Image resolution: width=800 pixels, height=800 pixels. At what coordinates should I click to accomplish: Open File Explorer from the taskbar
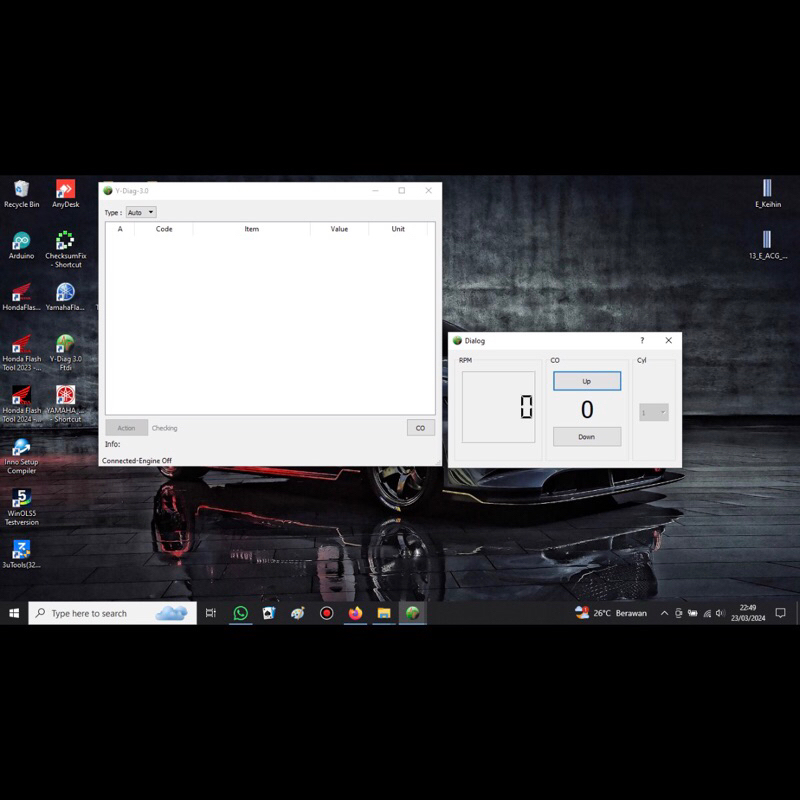point(384,613)
